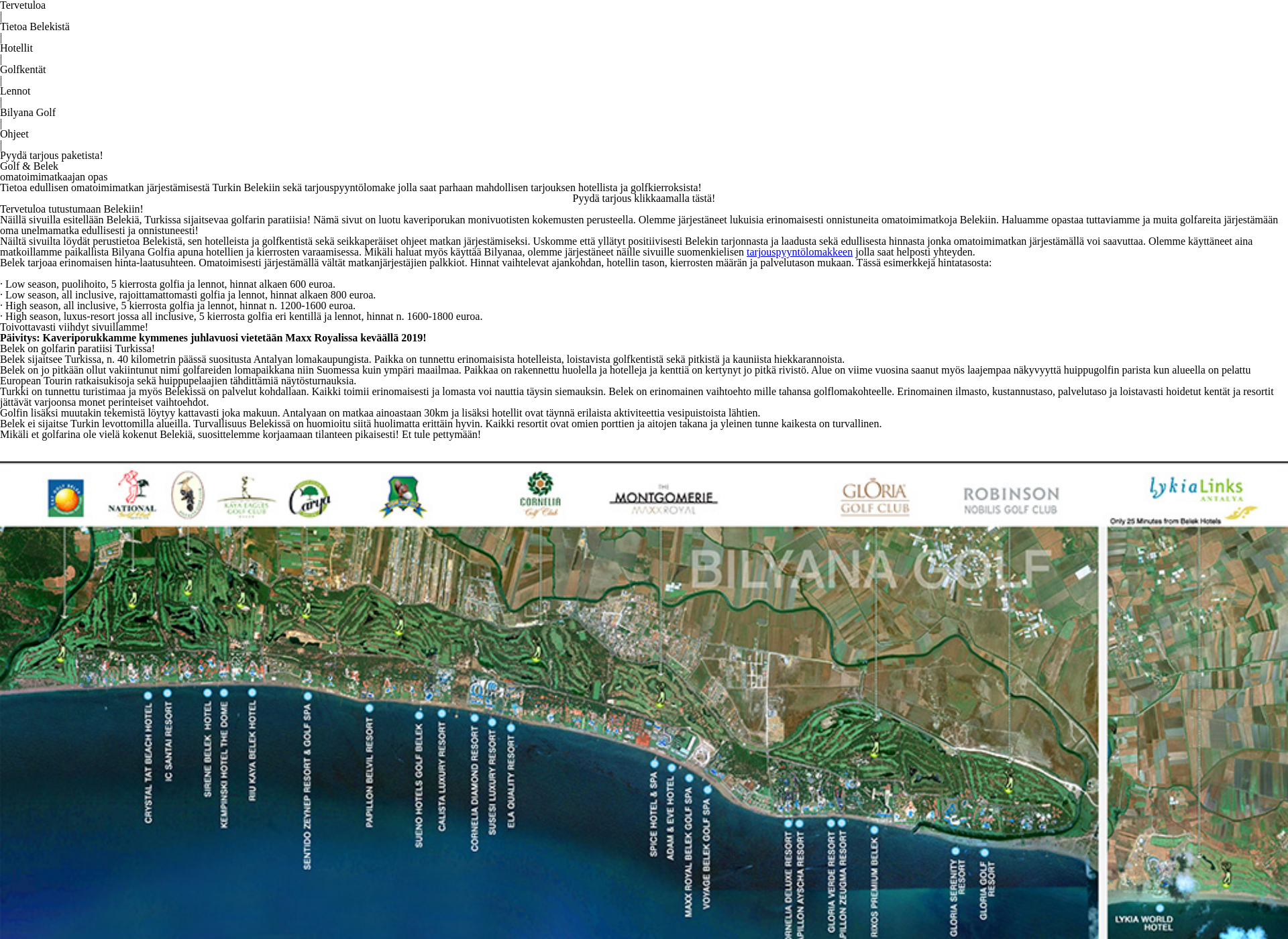This screenshot has width=1288, height=939.
Task: Click the Adam & Eve Hotel map label
Action: [x=670, y=818]
